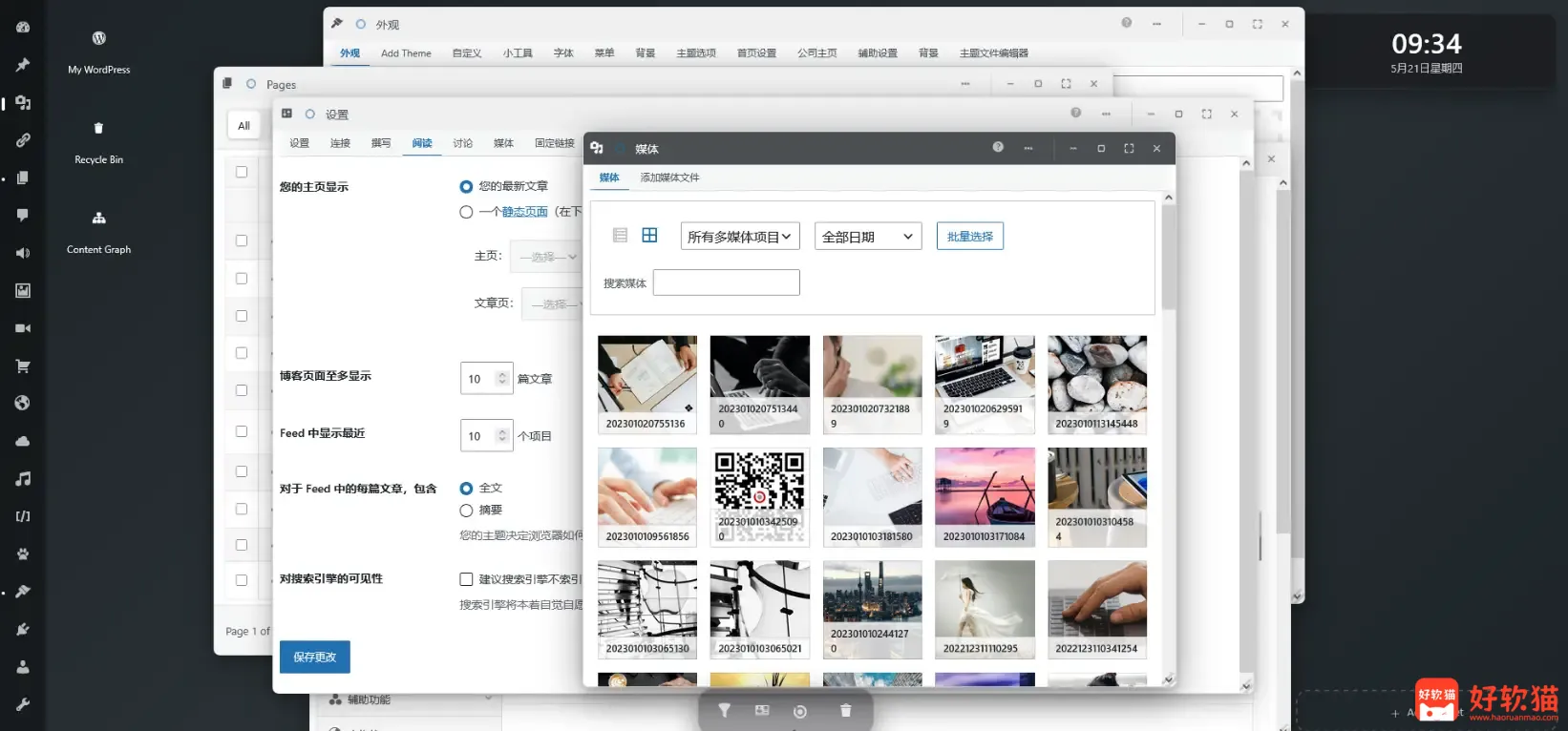The image size is (1568, 731).
Task: Select 摘要 feed radio option
Action: pyautogui.click(x=466, y=511)
